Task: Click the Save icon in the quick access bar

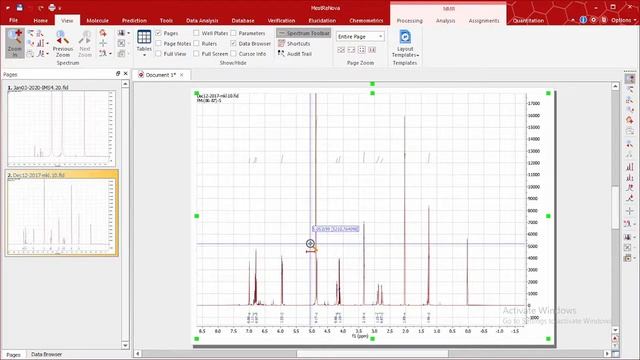Action: pyautogui.click(x=20, y=7)
